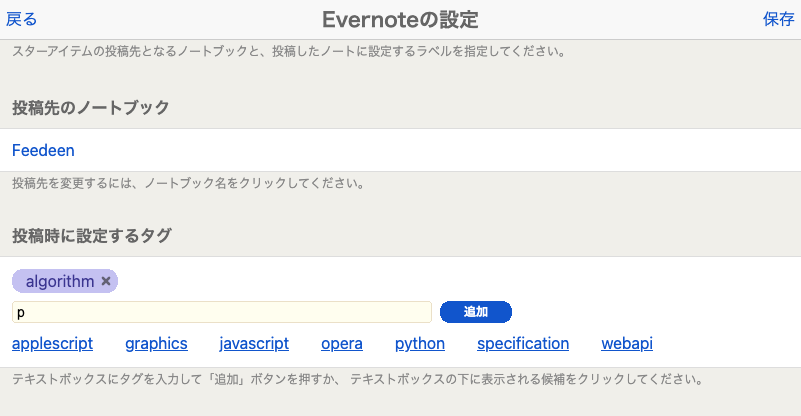Choose the graphics tag suggestion
The width and height of the screenshot is (801, 416).
point(156,343)
